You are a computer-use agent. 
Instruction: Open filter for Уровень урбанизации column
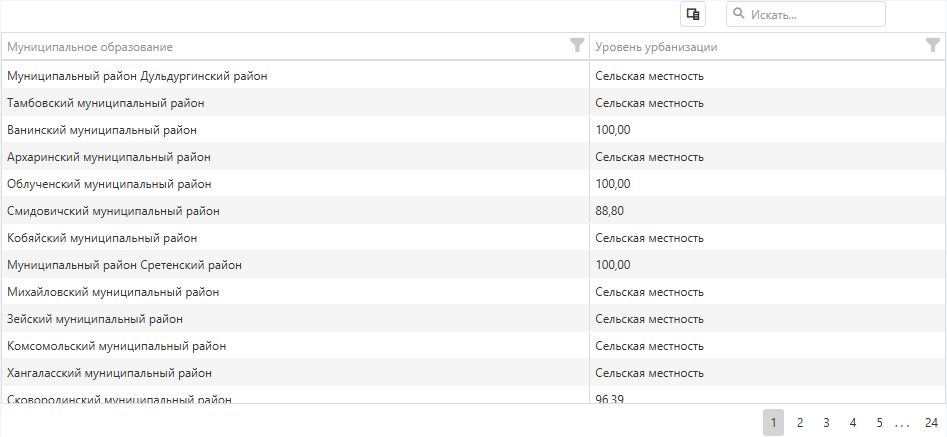click(932, 45)
